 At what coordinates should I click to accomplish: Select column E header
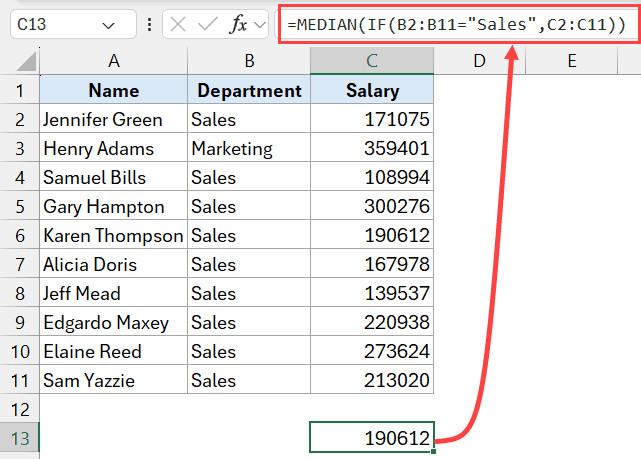tap(571, 62)
